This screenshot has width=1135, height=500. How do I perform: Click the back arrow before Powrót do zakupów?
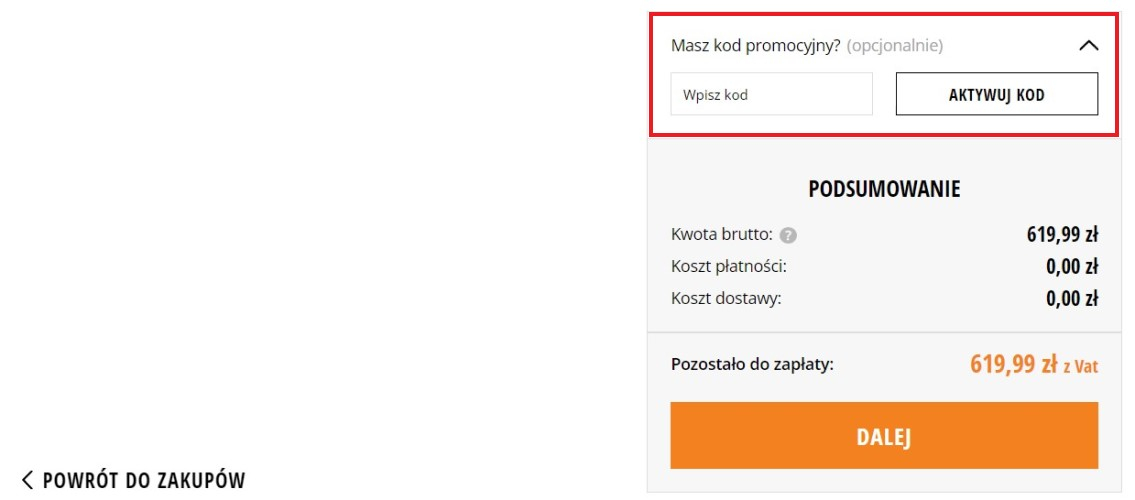[27, 480]
